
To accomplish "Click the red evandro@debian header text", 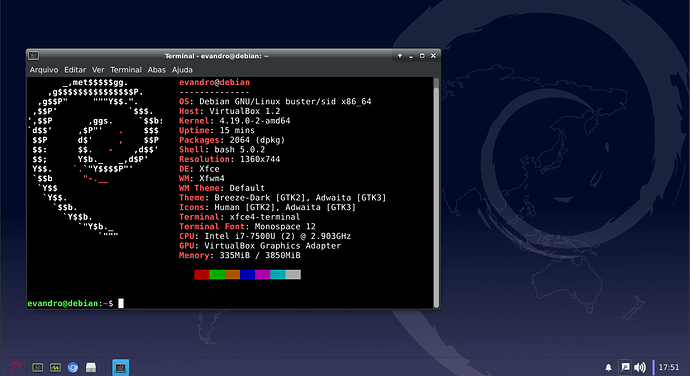I will 214,82.
